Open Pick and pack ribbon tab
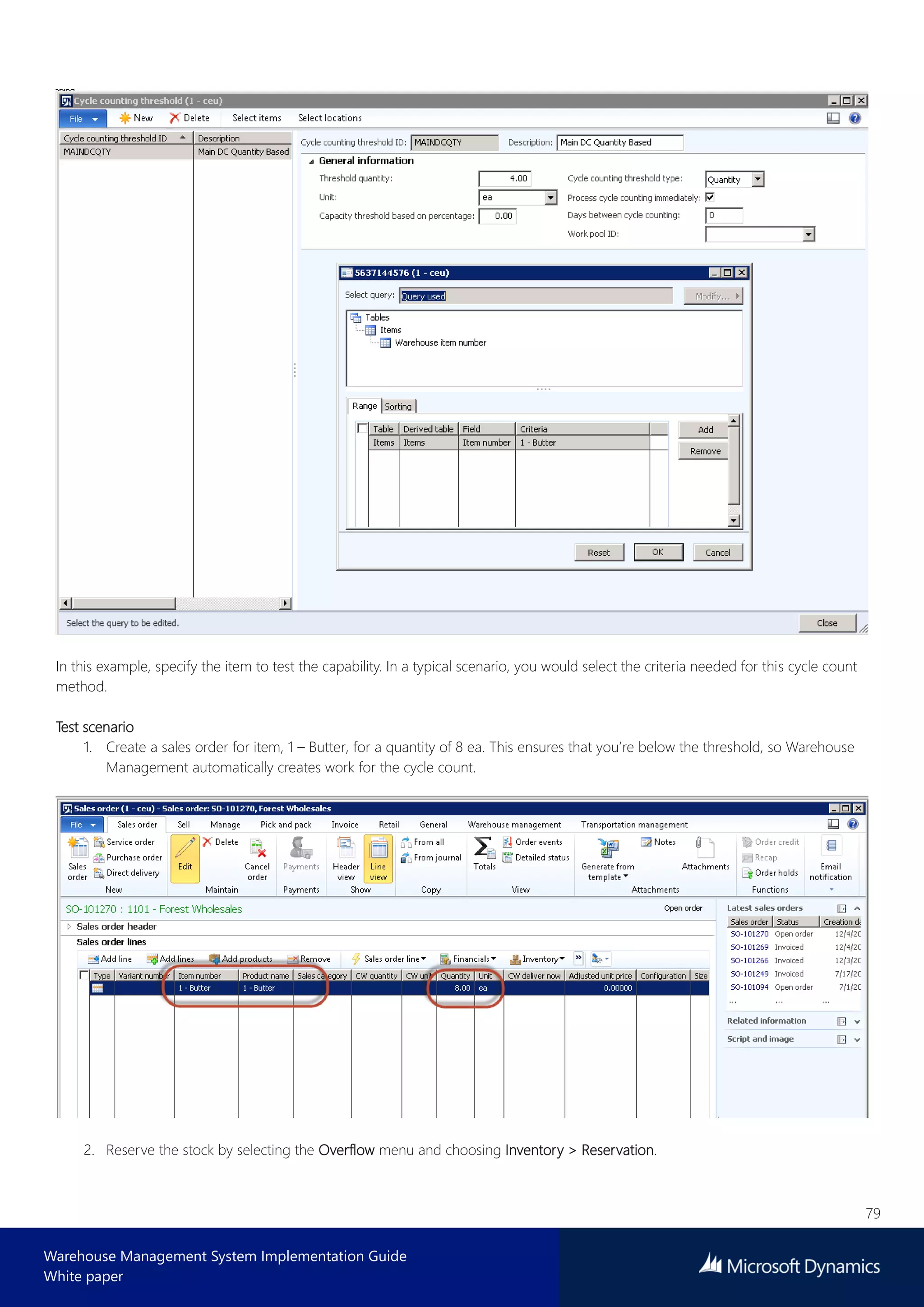Image resolution: width=924 pixels, height=1307 pixels. [286, 824]
